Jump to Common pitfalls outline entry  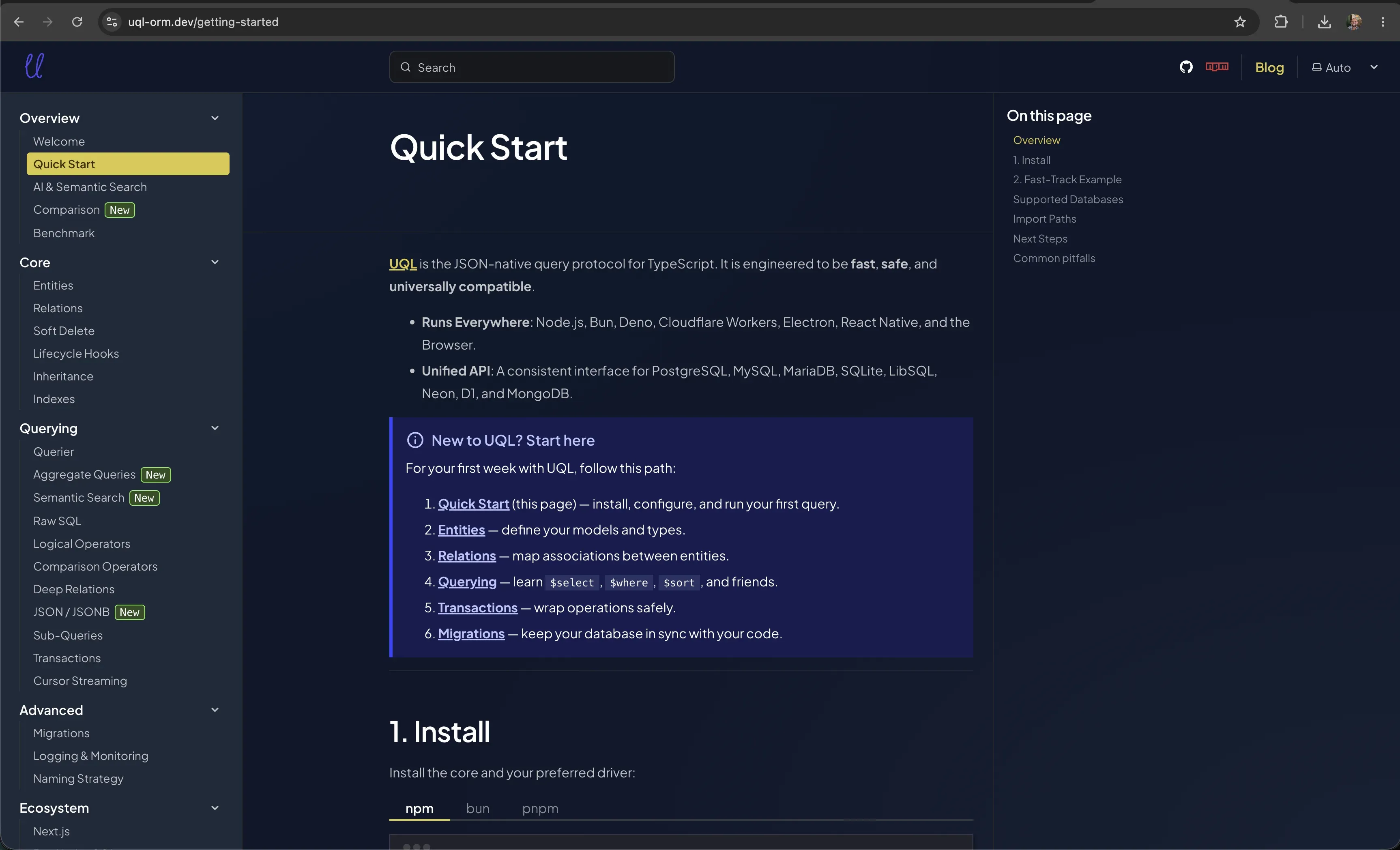pyautogui.click(x=1054, y=258)
